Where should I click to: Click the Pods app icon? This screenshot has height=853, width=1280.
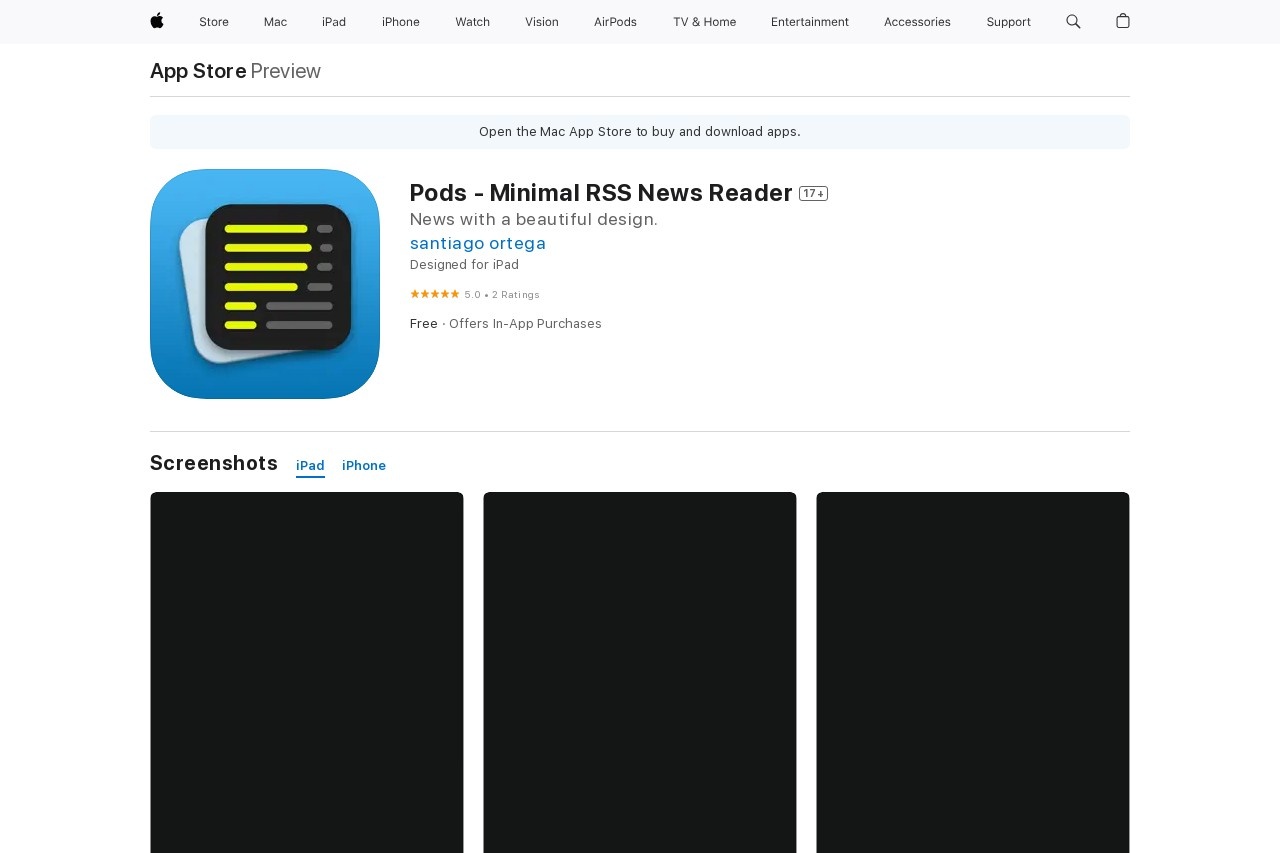[265, 284]
